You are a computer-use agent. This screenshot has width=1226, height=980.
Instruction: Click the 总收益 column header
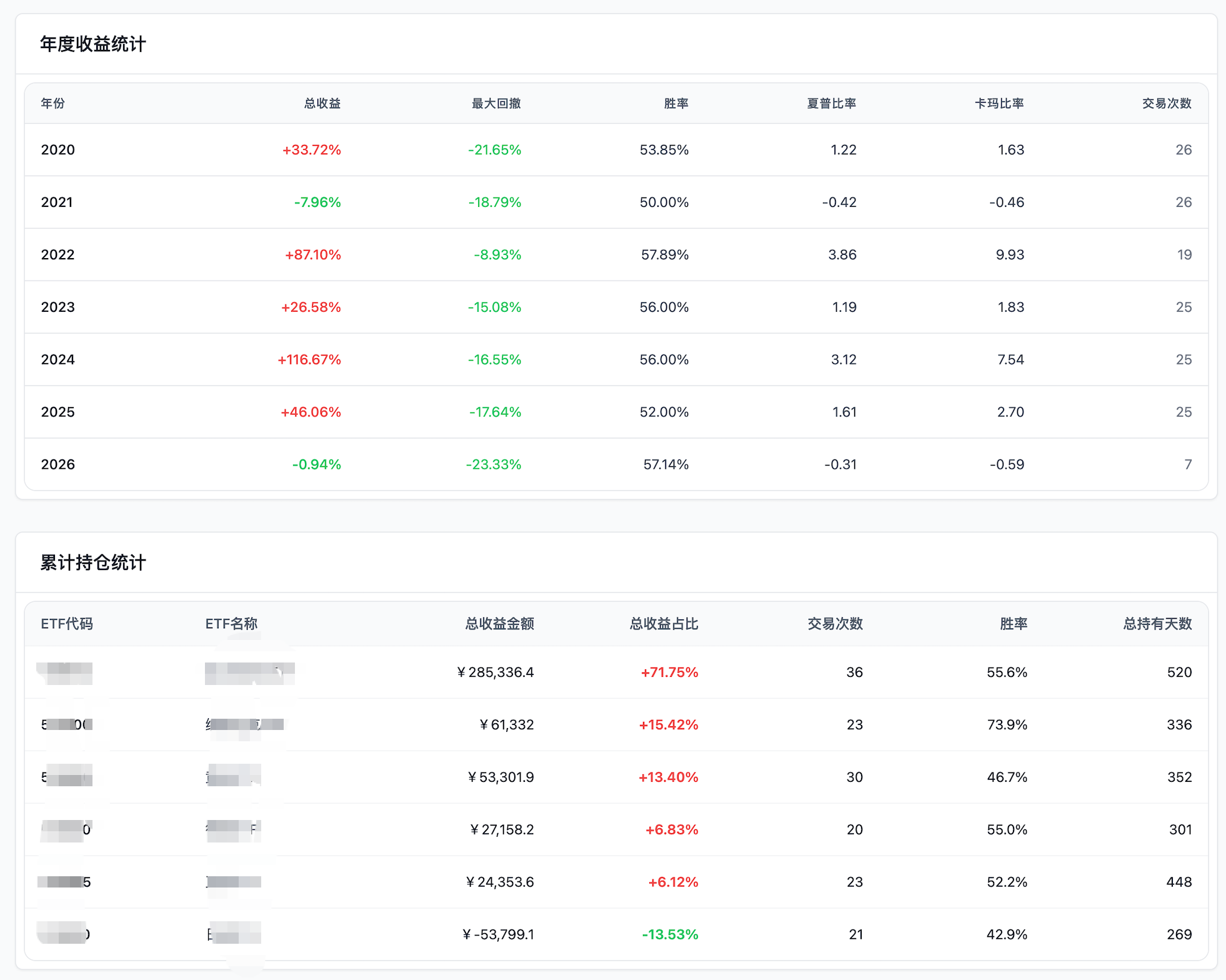coord(322,103)
